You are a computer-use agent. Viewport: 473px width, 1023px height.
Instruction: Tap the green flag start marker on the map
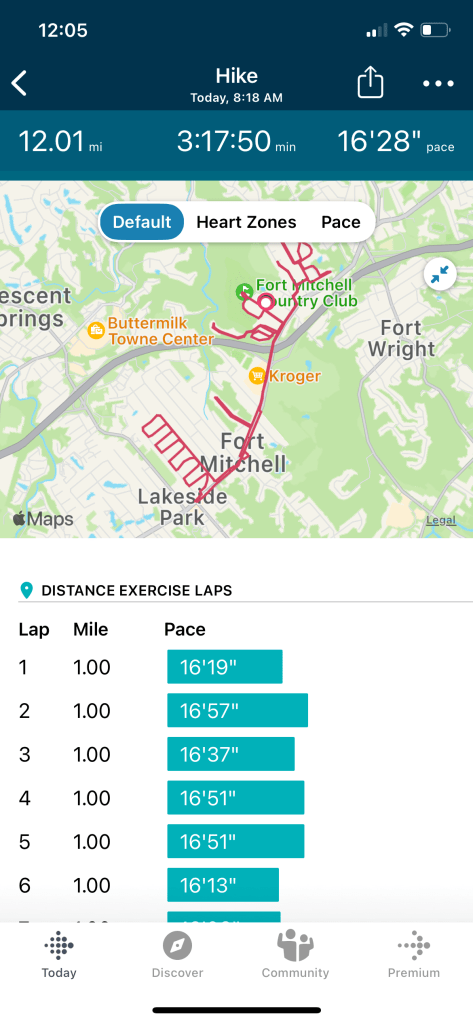click(244, 291)
